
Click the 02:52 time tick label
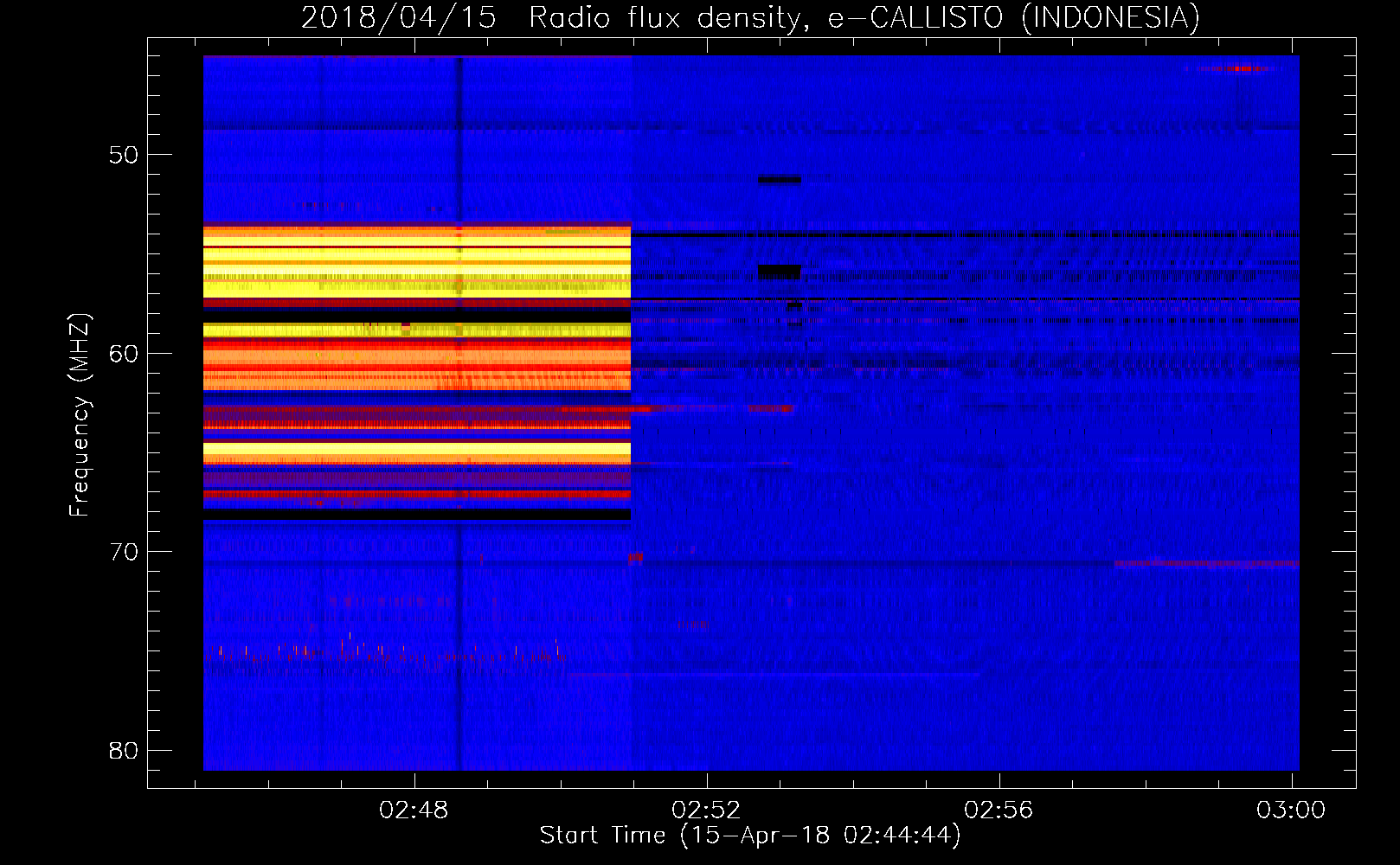706,810
